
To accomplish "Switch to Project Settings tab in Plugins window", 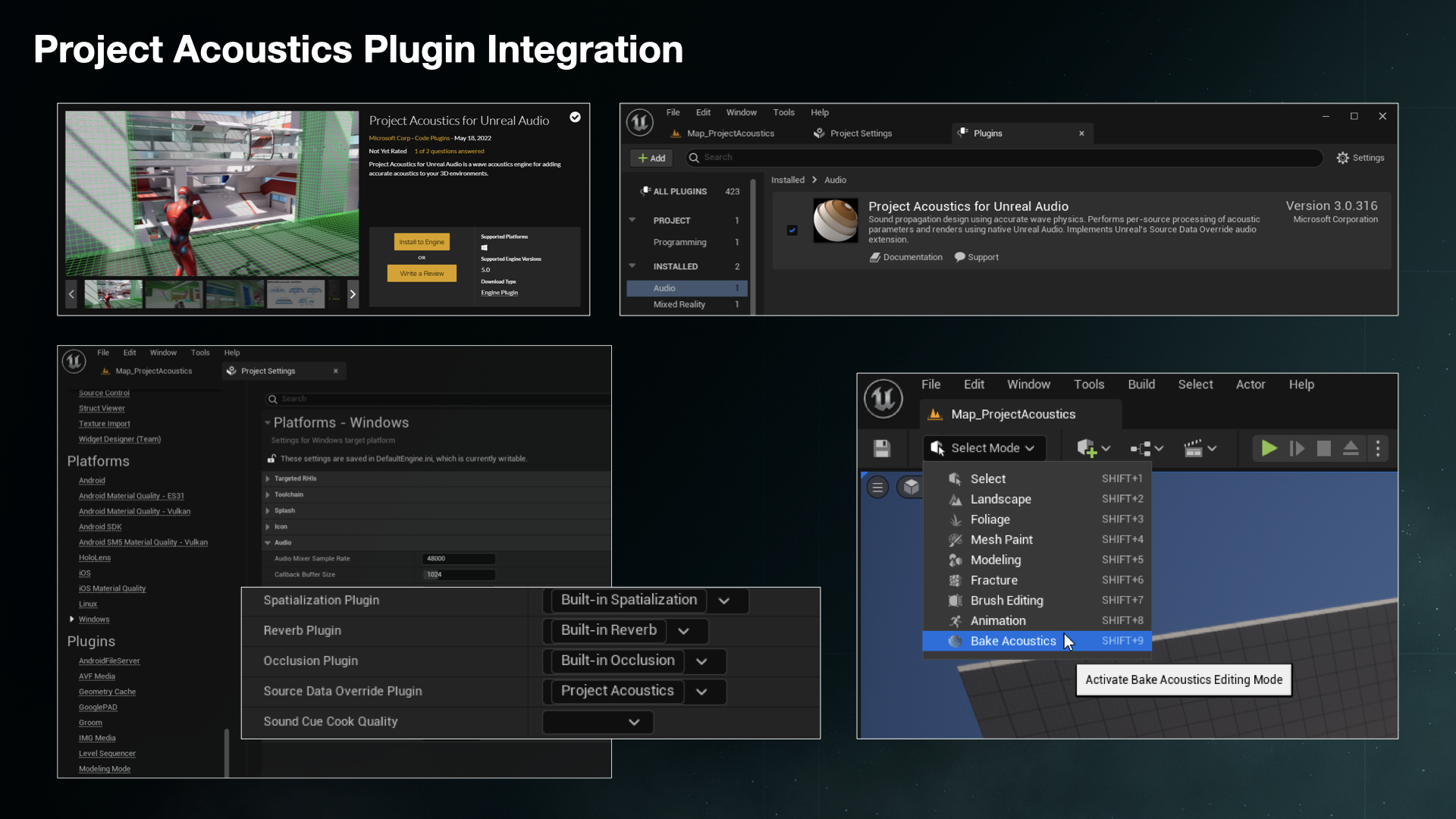I will coord(853,133).
